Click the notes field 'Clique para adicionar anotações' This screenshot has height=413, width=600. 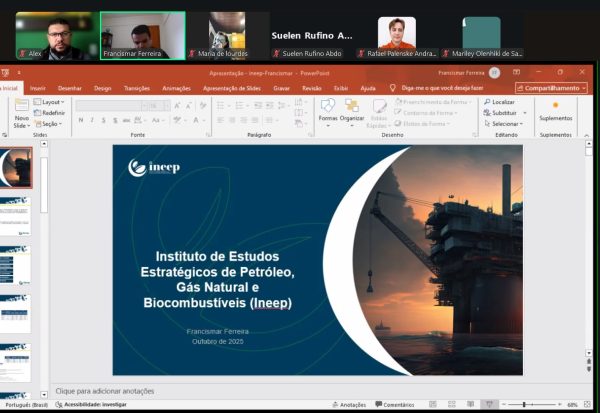pos(105,391)
